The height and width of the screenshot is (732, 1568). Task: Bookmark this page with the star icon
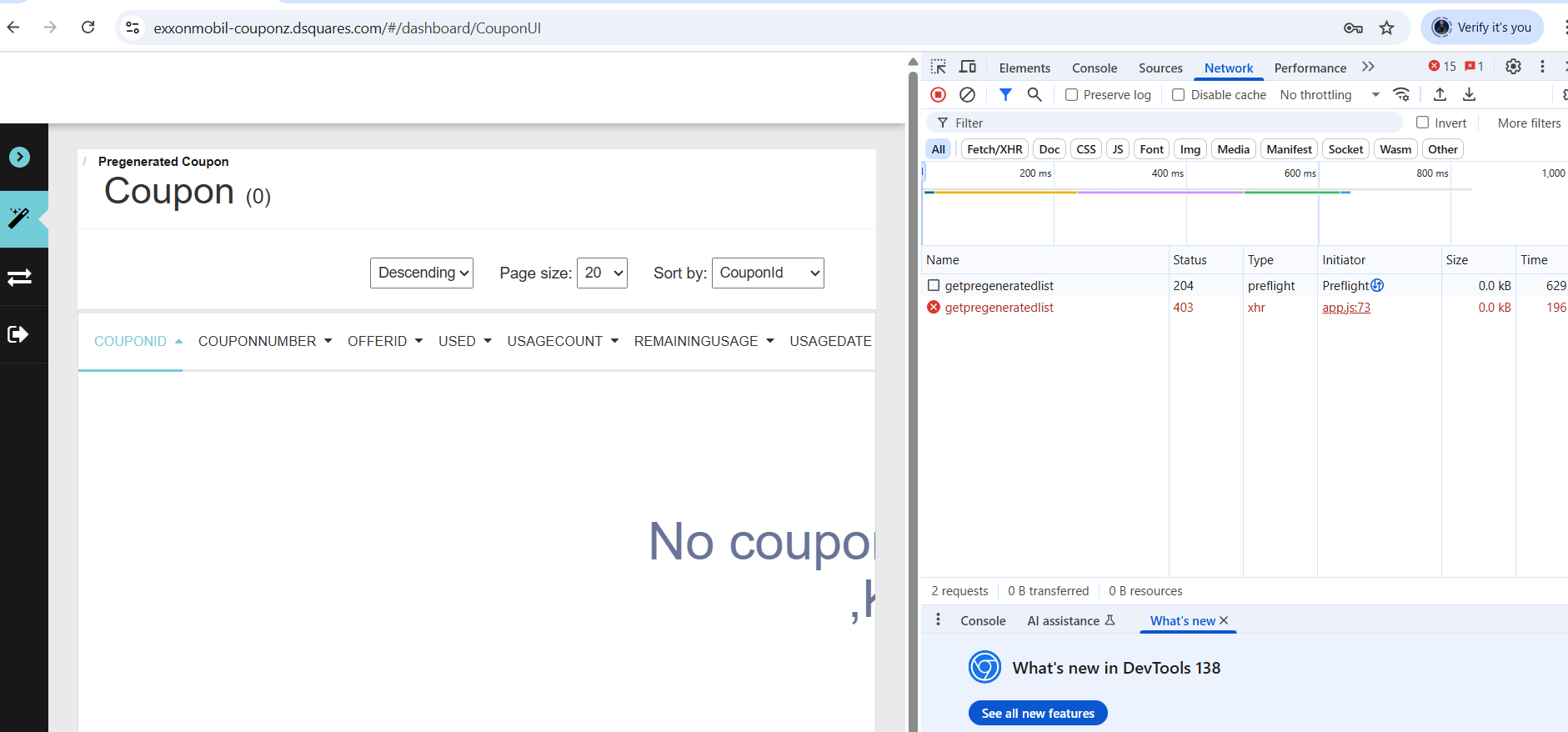pyautogui.click(x=1386, y=28)
